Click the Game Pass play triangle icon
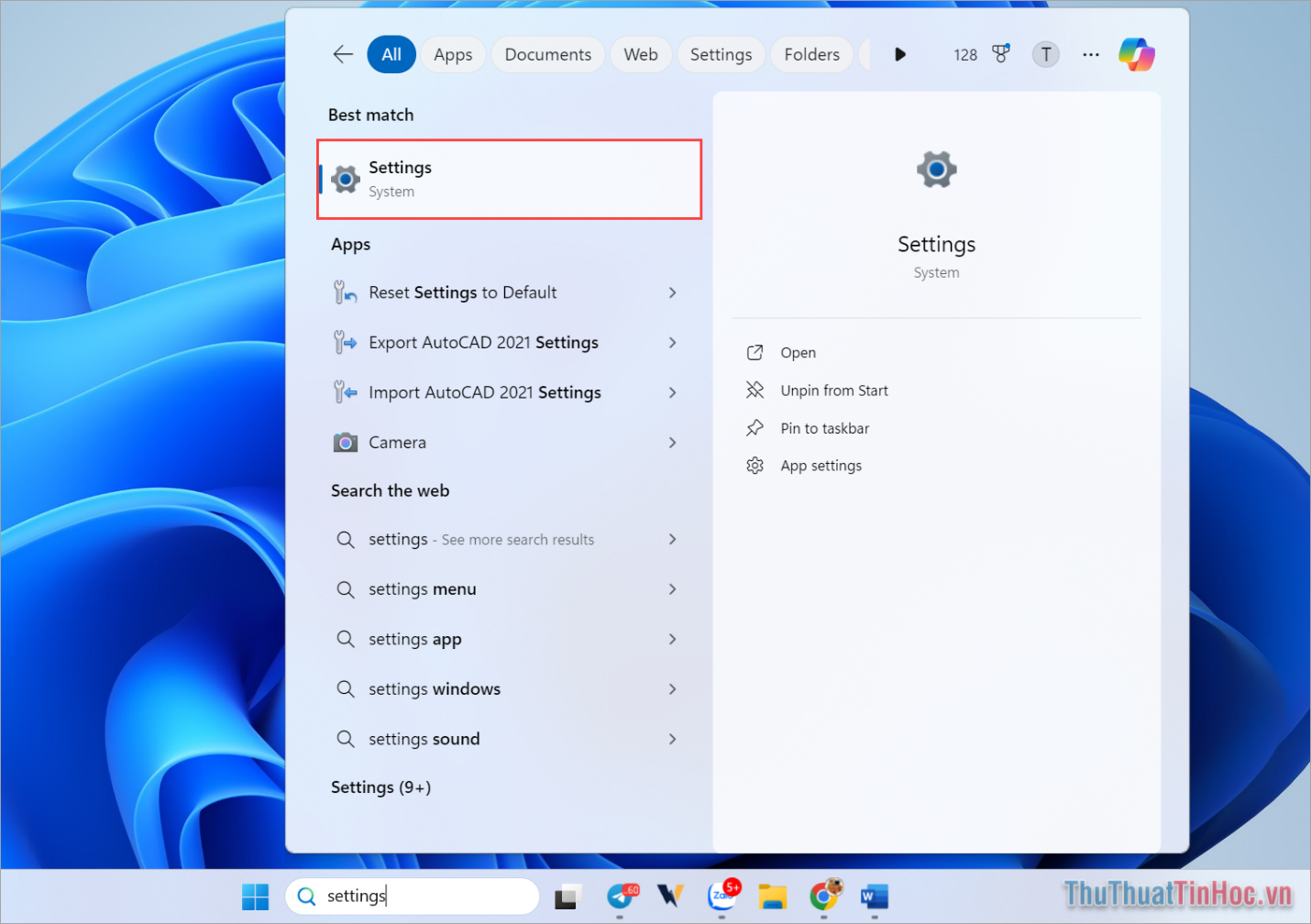The width and height of the screenshot is (1311, 924). click(x=899, y=54)
